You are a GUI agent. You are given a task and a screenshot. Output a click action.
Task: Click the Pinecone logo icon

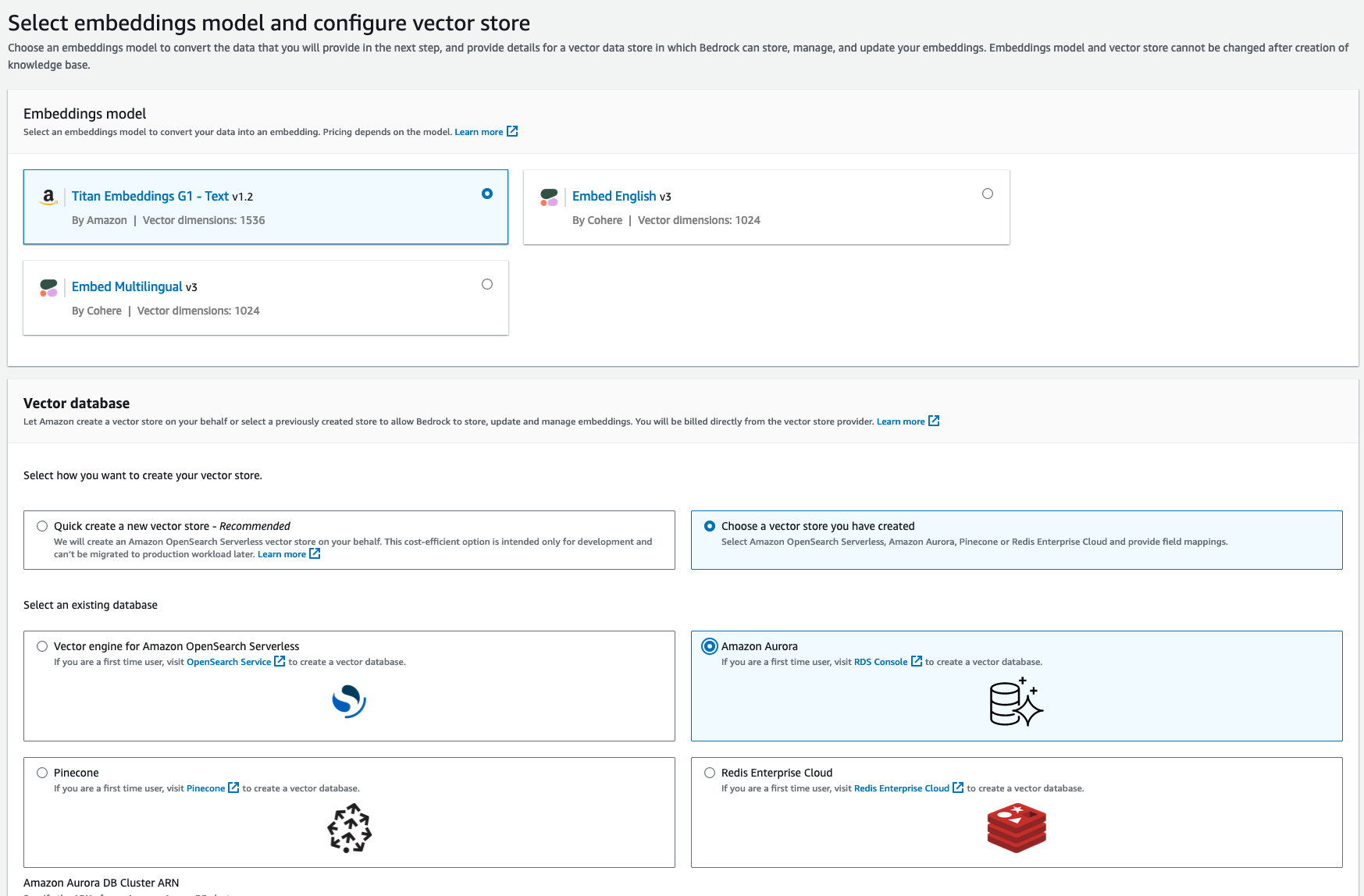click(x=349, y=828)
